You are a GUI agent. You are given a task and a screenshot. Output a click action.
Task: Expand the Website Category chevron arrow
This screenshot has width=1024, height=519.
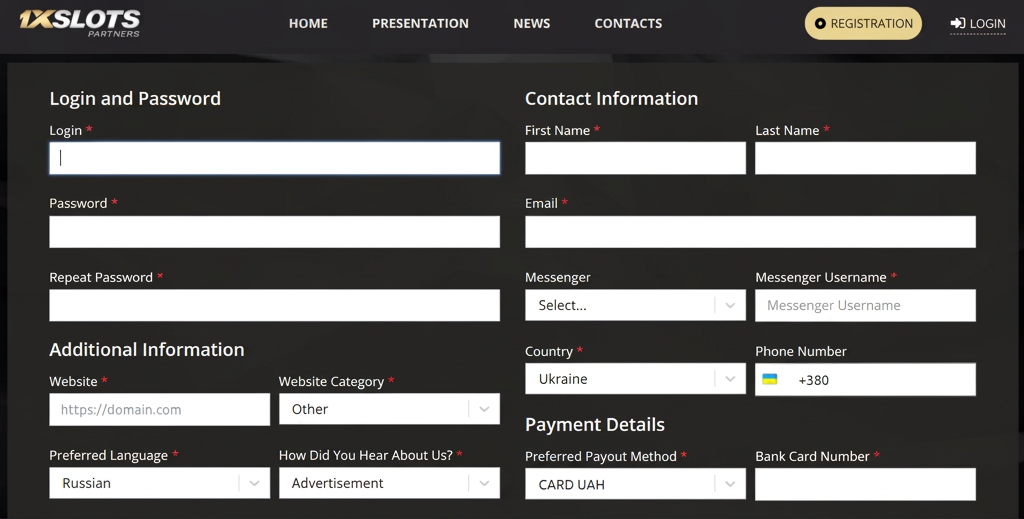(x=484, y=409)
